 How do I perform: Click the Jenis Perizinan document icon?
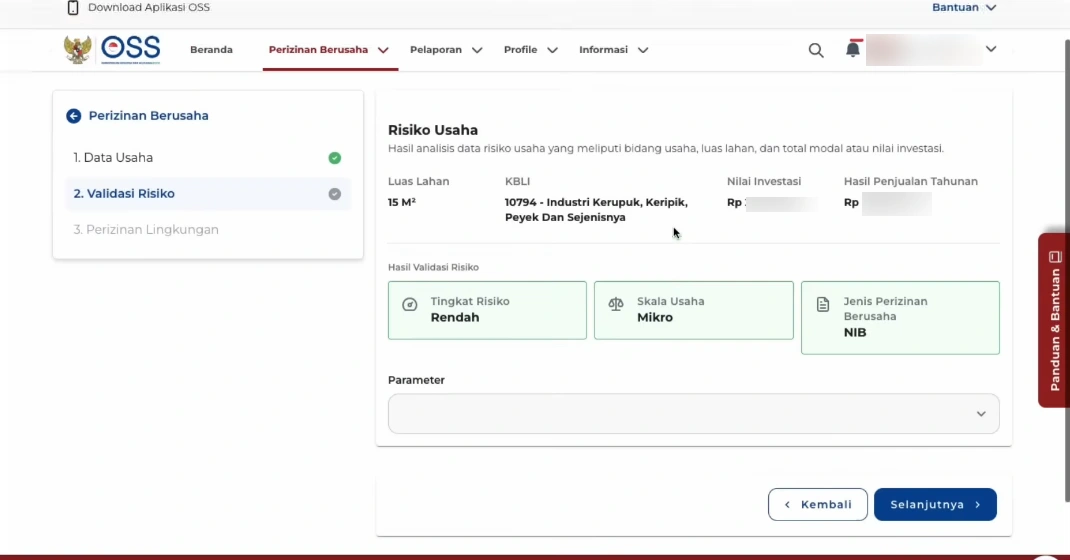(823, 304)
